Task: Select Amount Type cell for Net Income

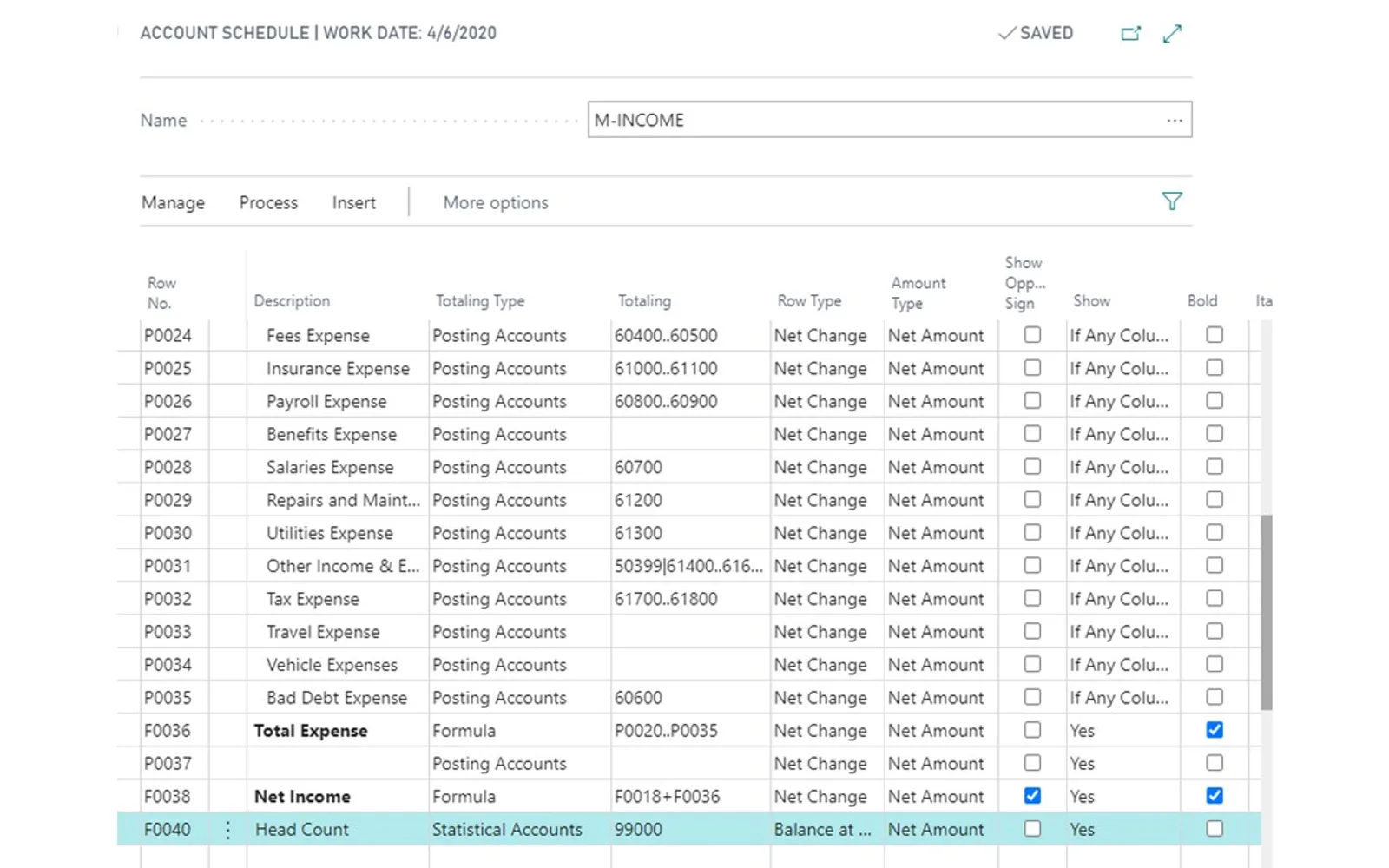Action: 941,797
